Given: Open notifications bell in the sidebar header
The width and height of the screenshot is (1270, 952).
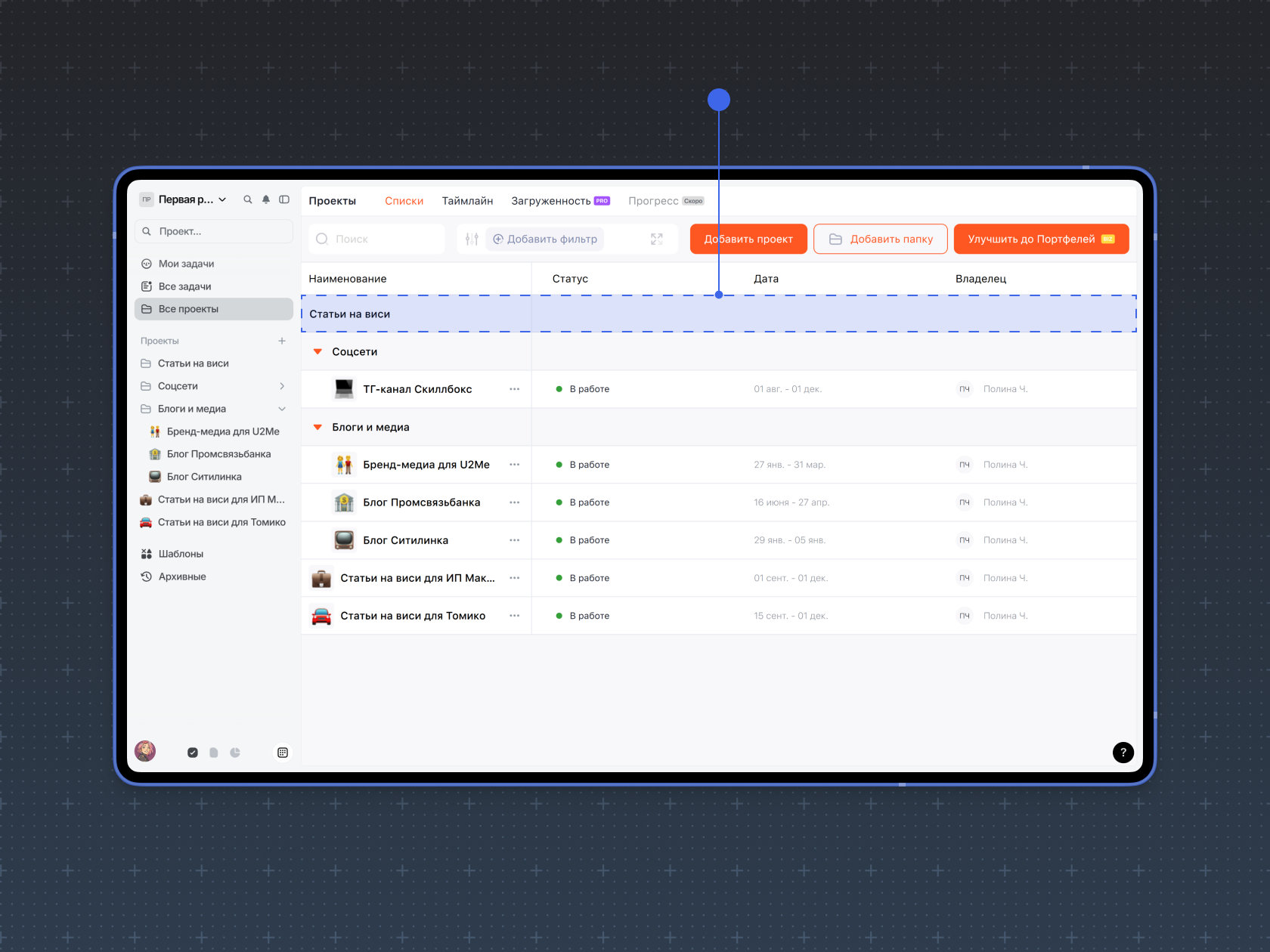Looking at the screenshot, I should [266, 199].
